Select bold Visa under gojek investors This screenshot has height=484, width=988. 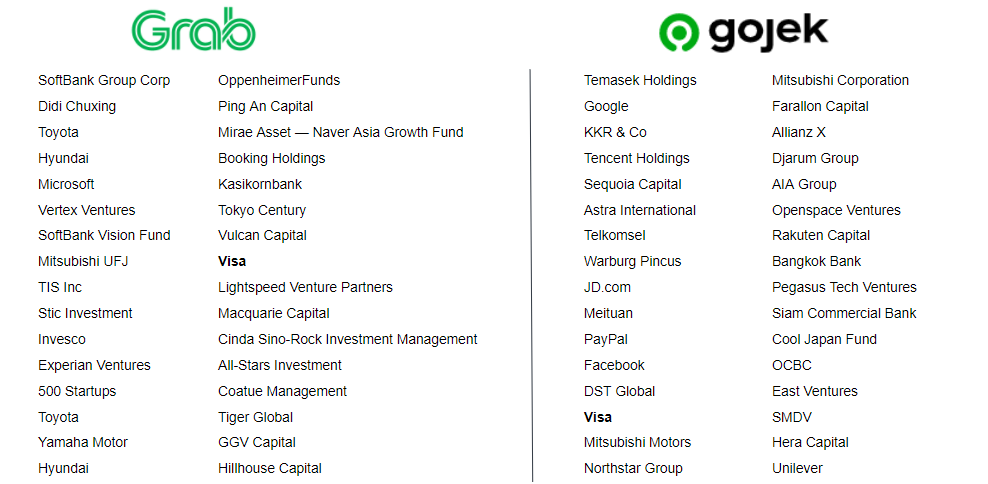click(598, 417)
